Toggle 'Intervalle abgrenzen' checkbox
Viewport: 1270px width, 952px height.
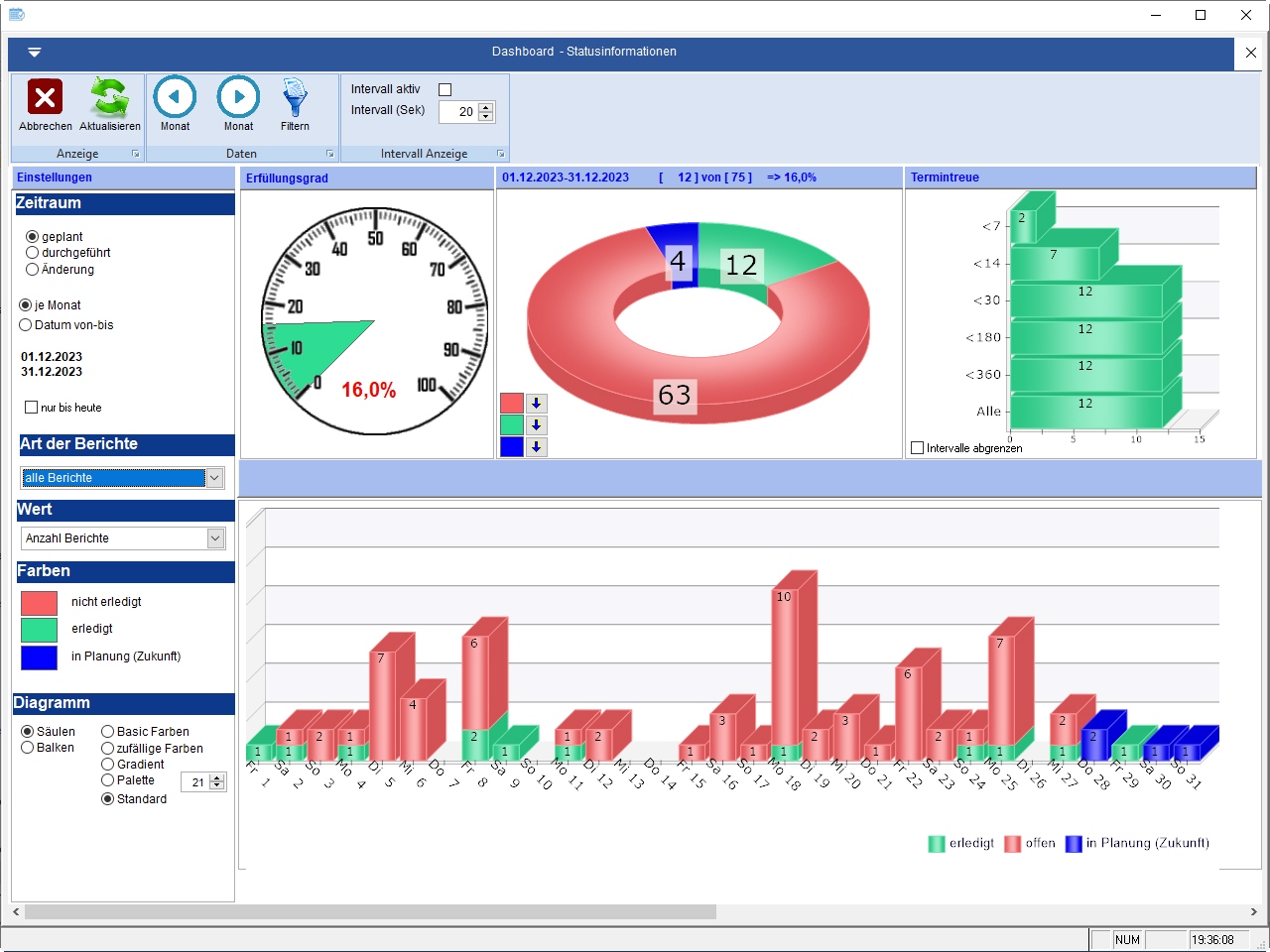(x=918, y=448)
